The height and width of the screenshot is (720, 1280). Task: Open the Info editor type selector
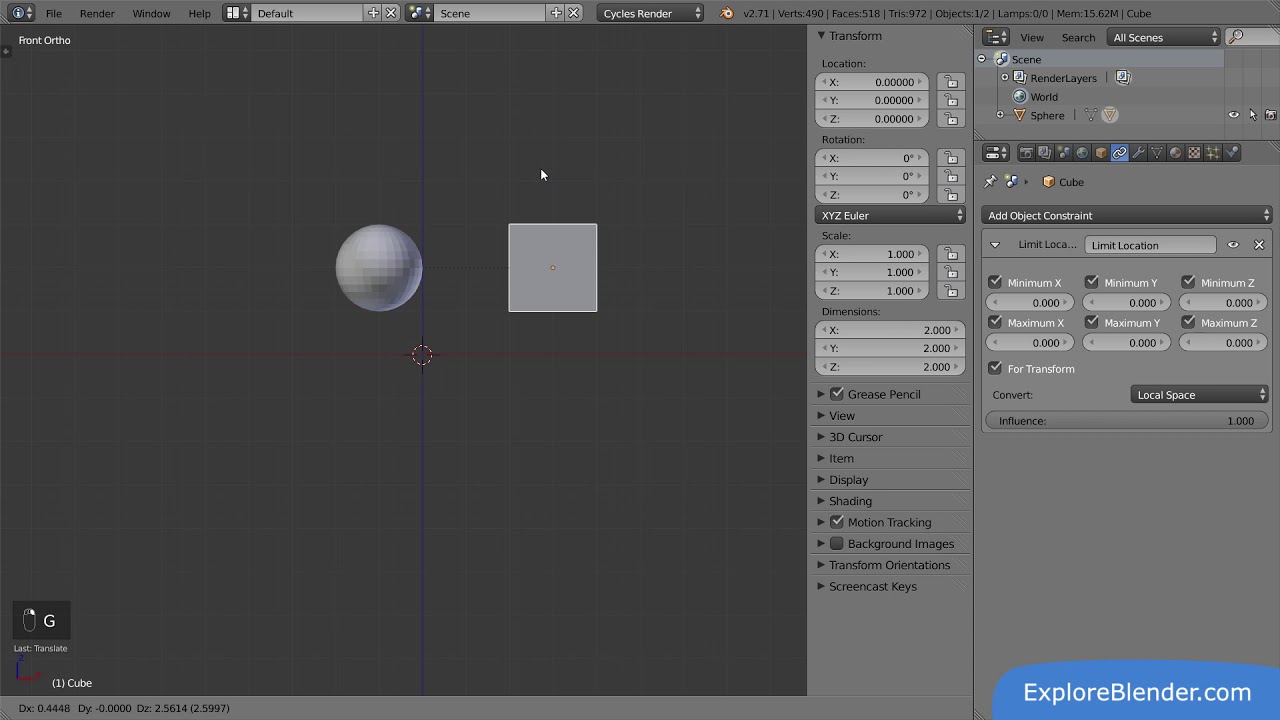click(22, 13)
